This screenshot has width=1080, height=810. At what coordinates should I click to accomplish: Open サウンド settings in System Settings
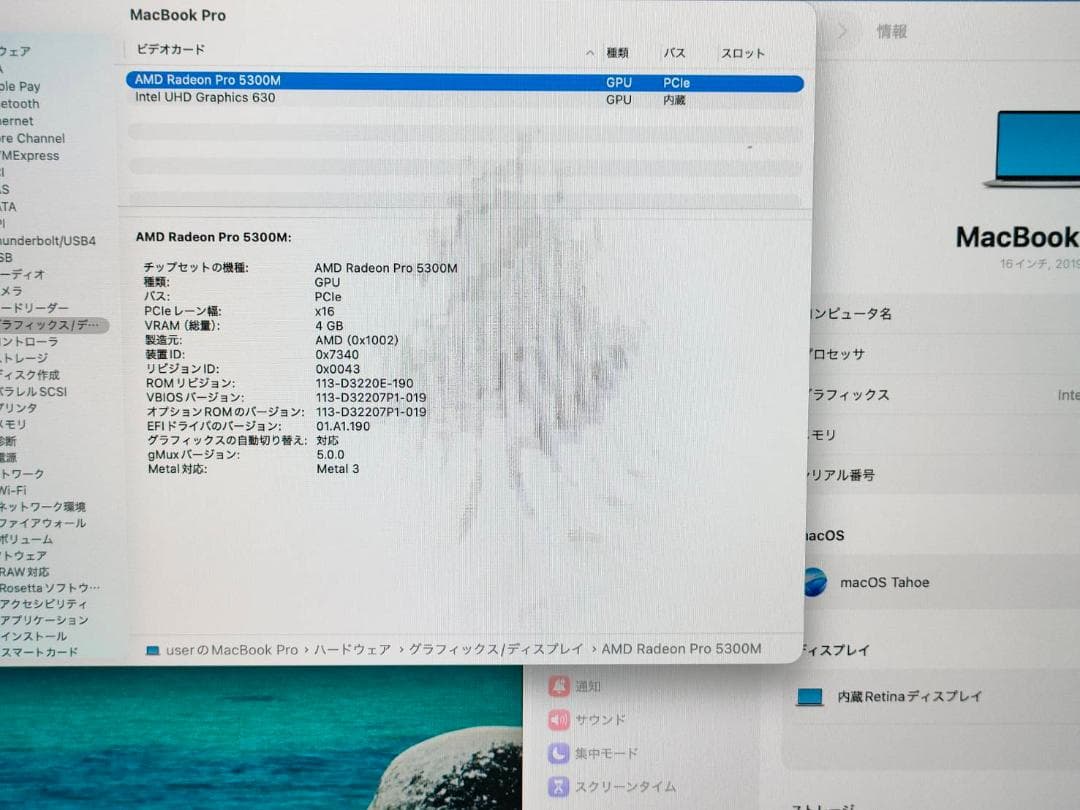[x=601, y=720]
